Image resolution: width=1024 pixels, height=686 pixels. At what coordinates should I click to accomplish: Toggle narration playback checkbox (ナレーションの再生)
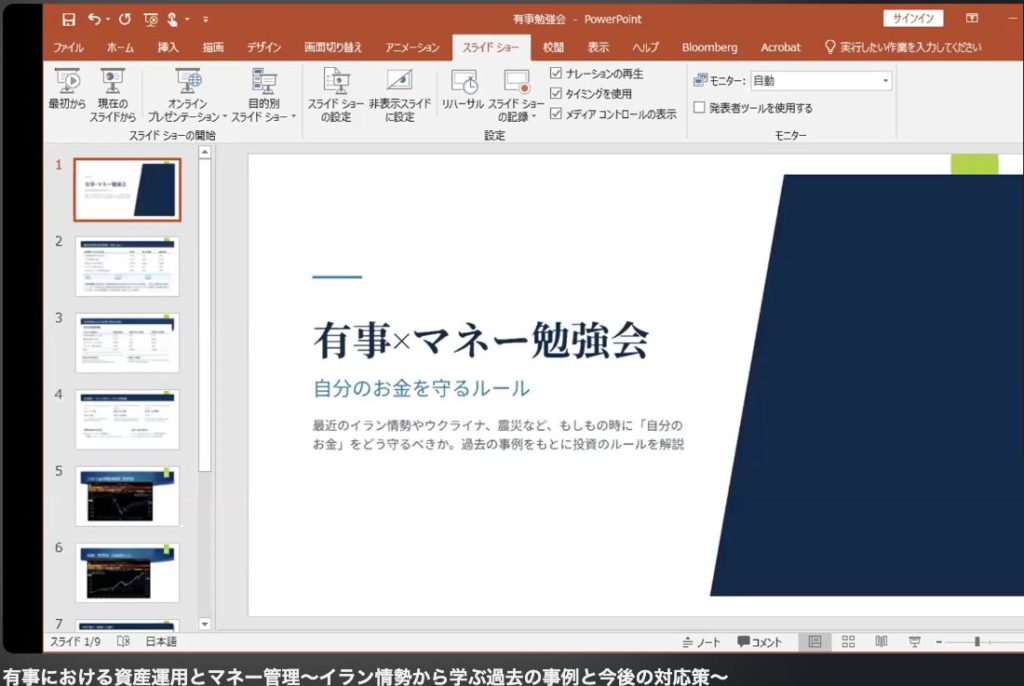(556, 74)
